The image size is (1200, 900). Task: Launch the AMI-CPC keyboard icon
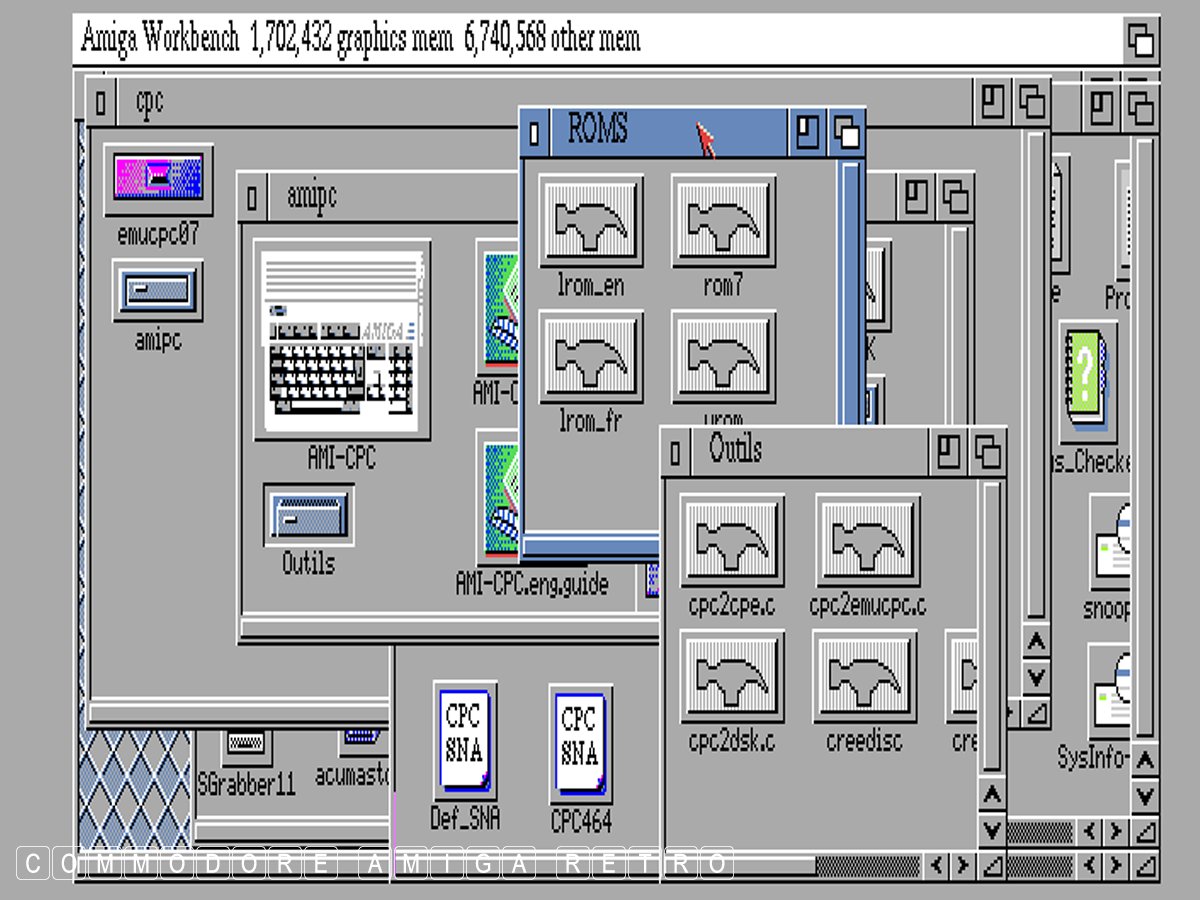pyautogui.click(x=342, y=340)
